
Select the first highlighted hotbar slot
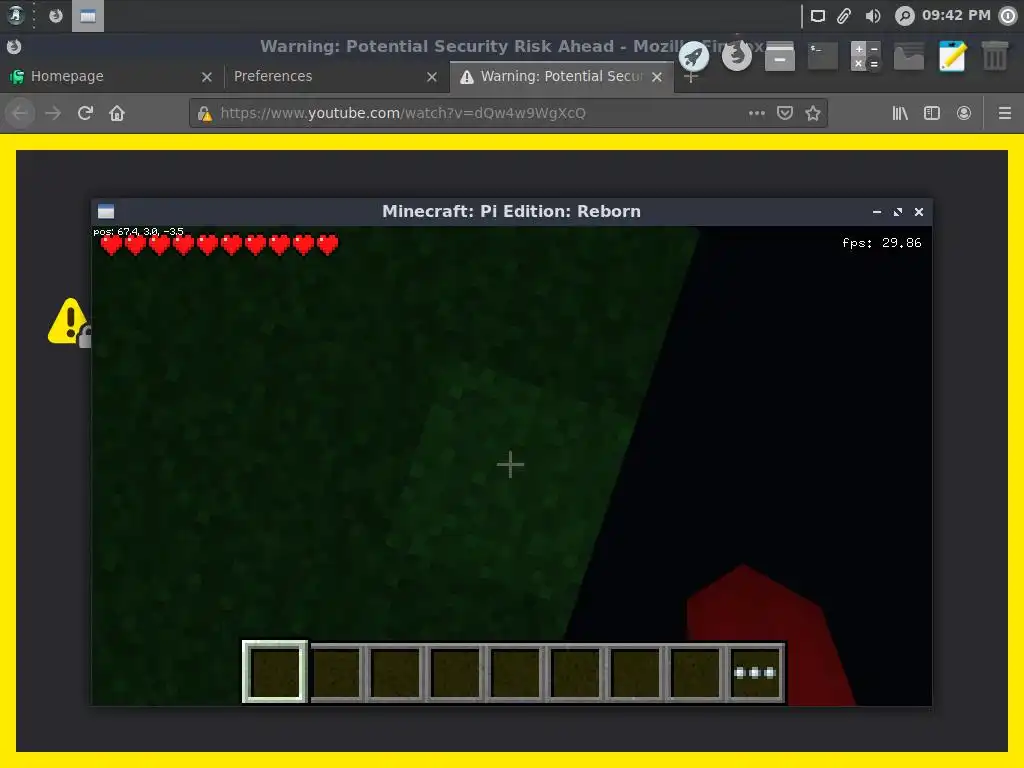point(275,672)
